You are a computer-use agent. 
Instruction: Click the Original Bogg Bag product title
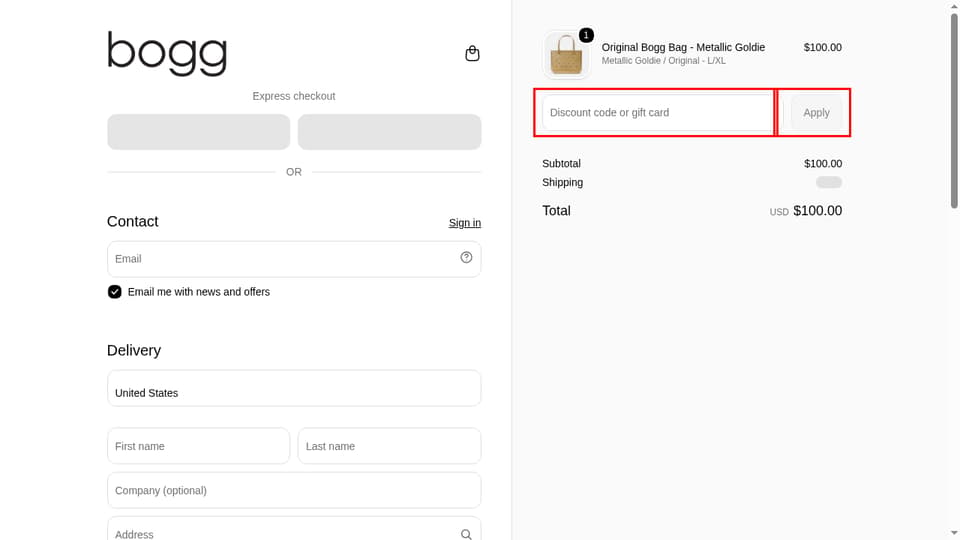tap(683, 47)
